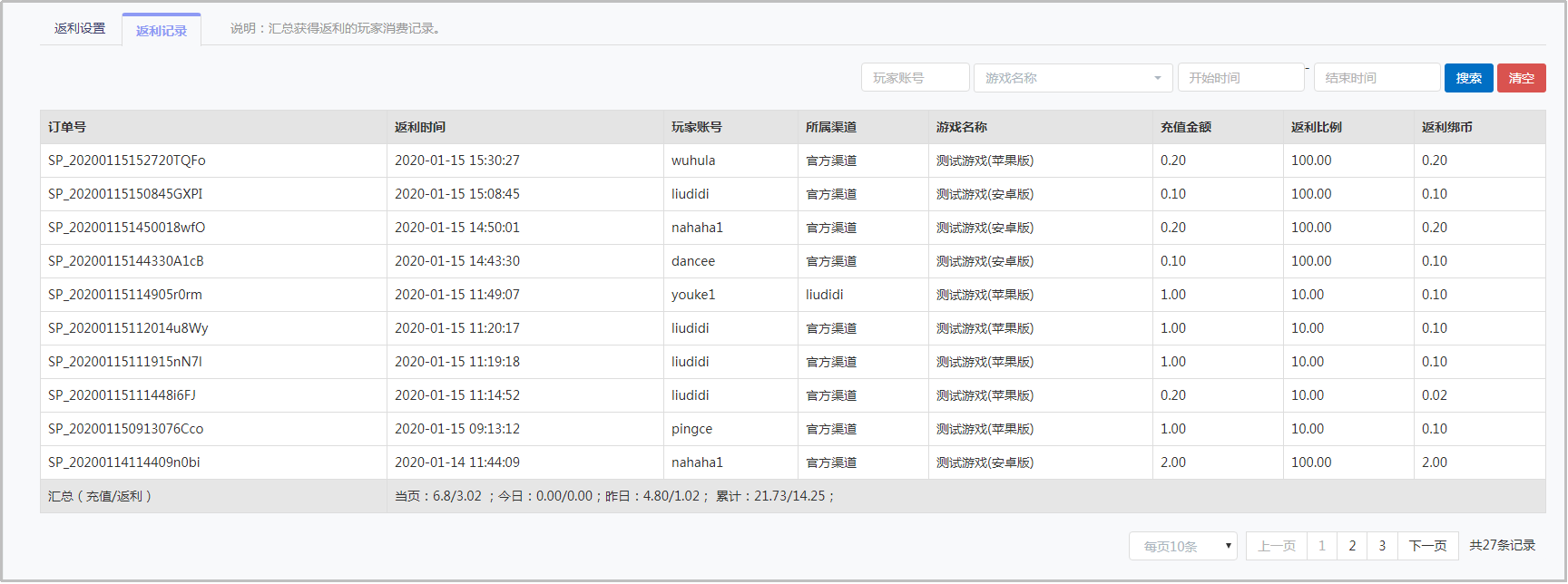The height and width of the screenshot is (584, 1568).
Task: Select the 返利记录 tab
Action: [x=162, y=30]
